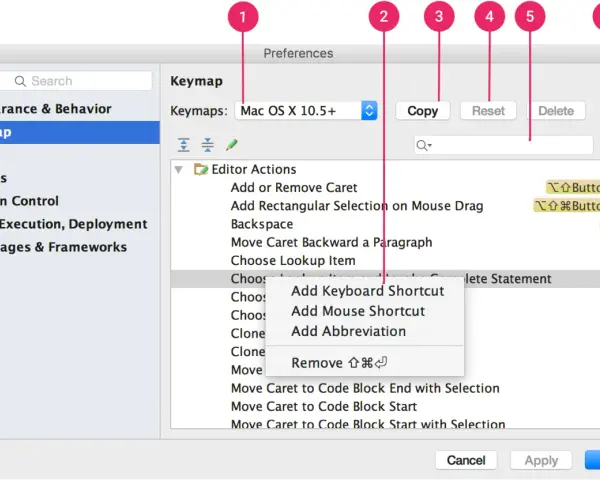
Task: Select the Choose Lookup Item action
Action: click(293, 261)
